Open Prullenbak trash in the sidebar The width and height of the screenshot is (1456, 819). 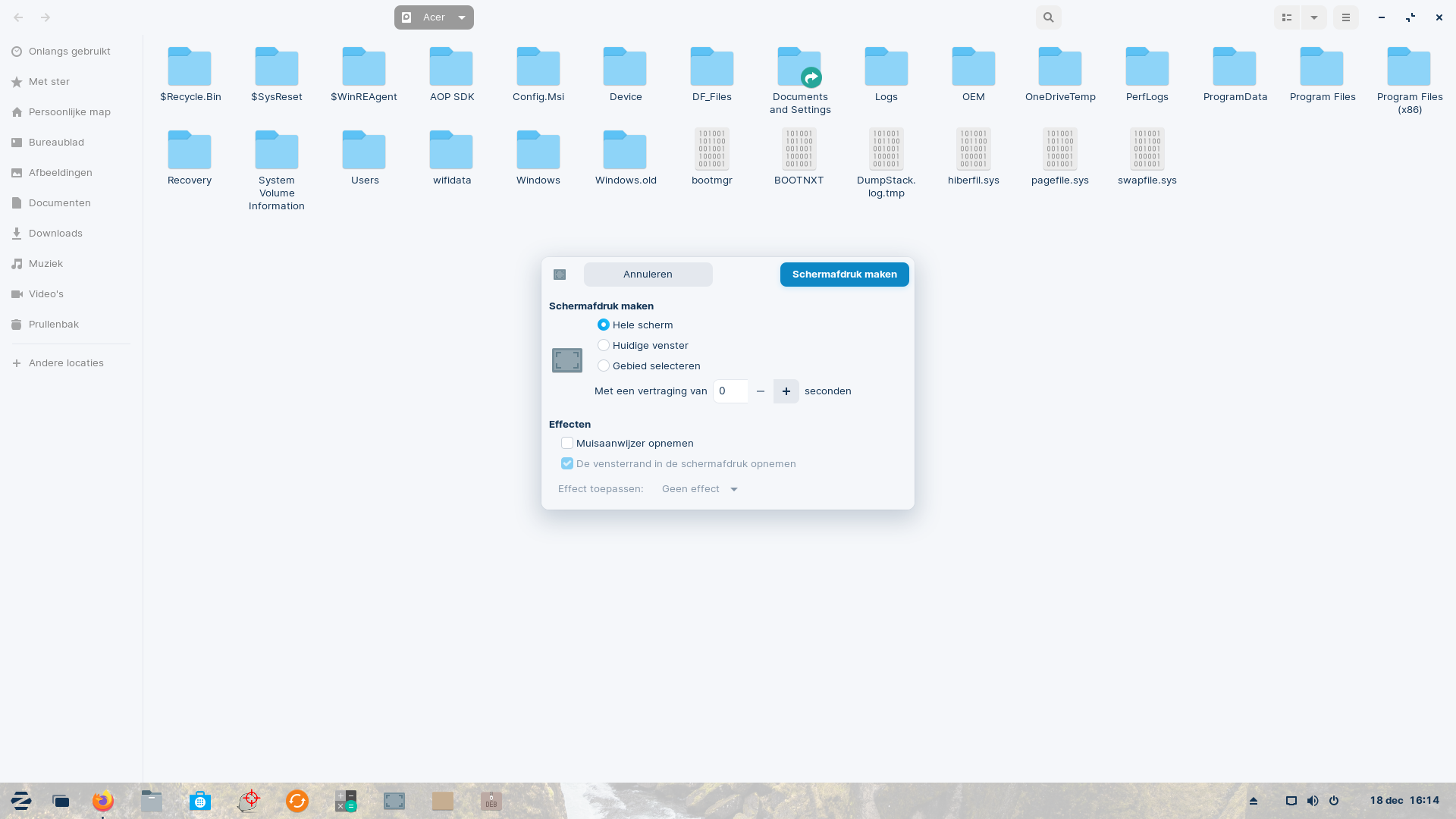point(54,324)
